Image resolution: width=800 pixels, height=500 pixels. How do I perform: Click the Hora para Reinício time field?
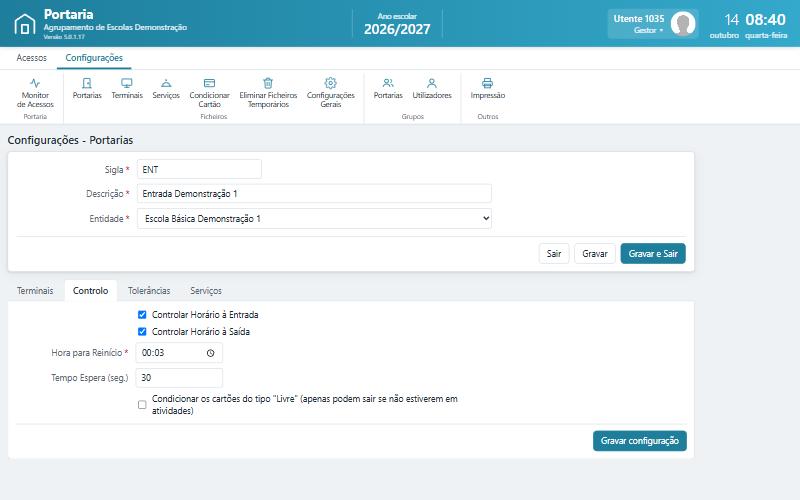coord(179,353)
